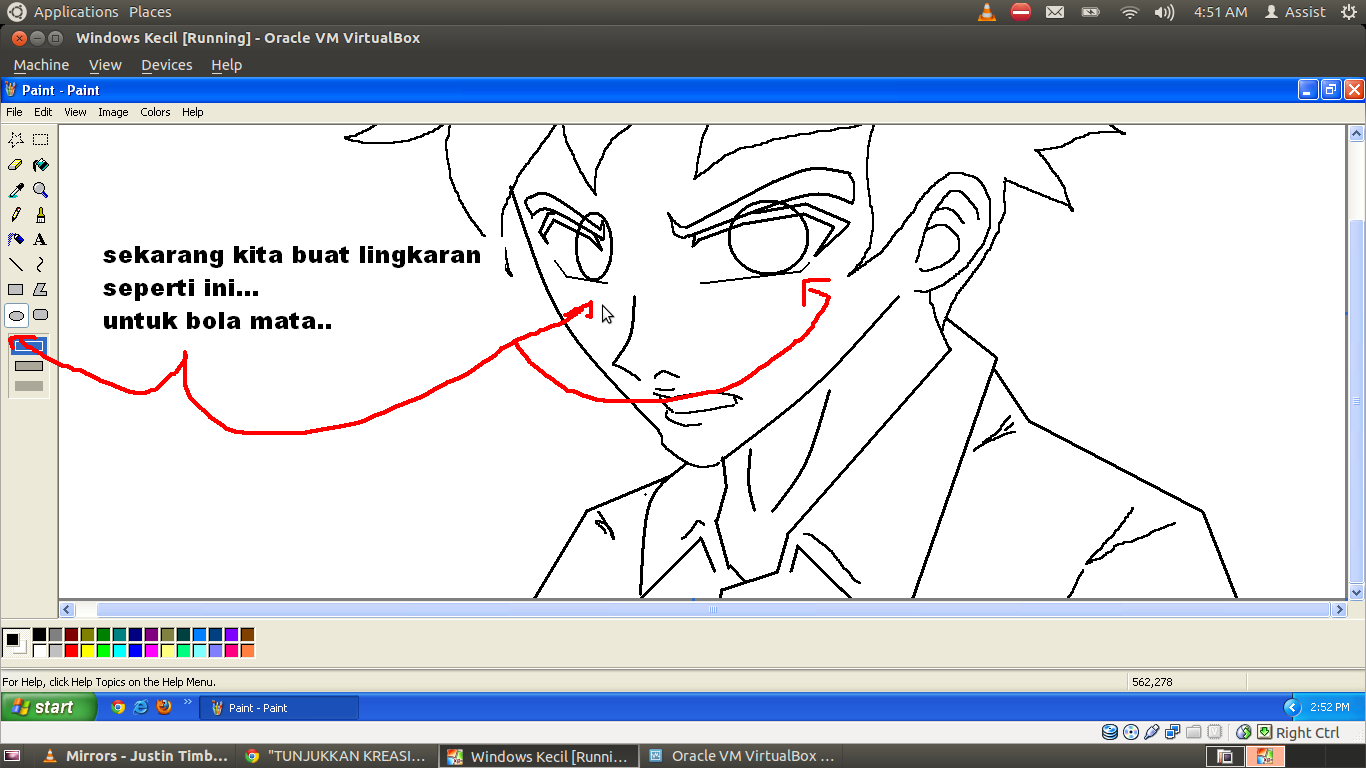
Task: Open the VirtualBox Machine menu
Action: 42,65
